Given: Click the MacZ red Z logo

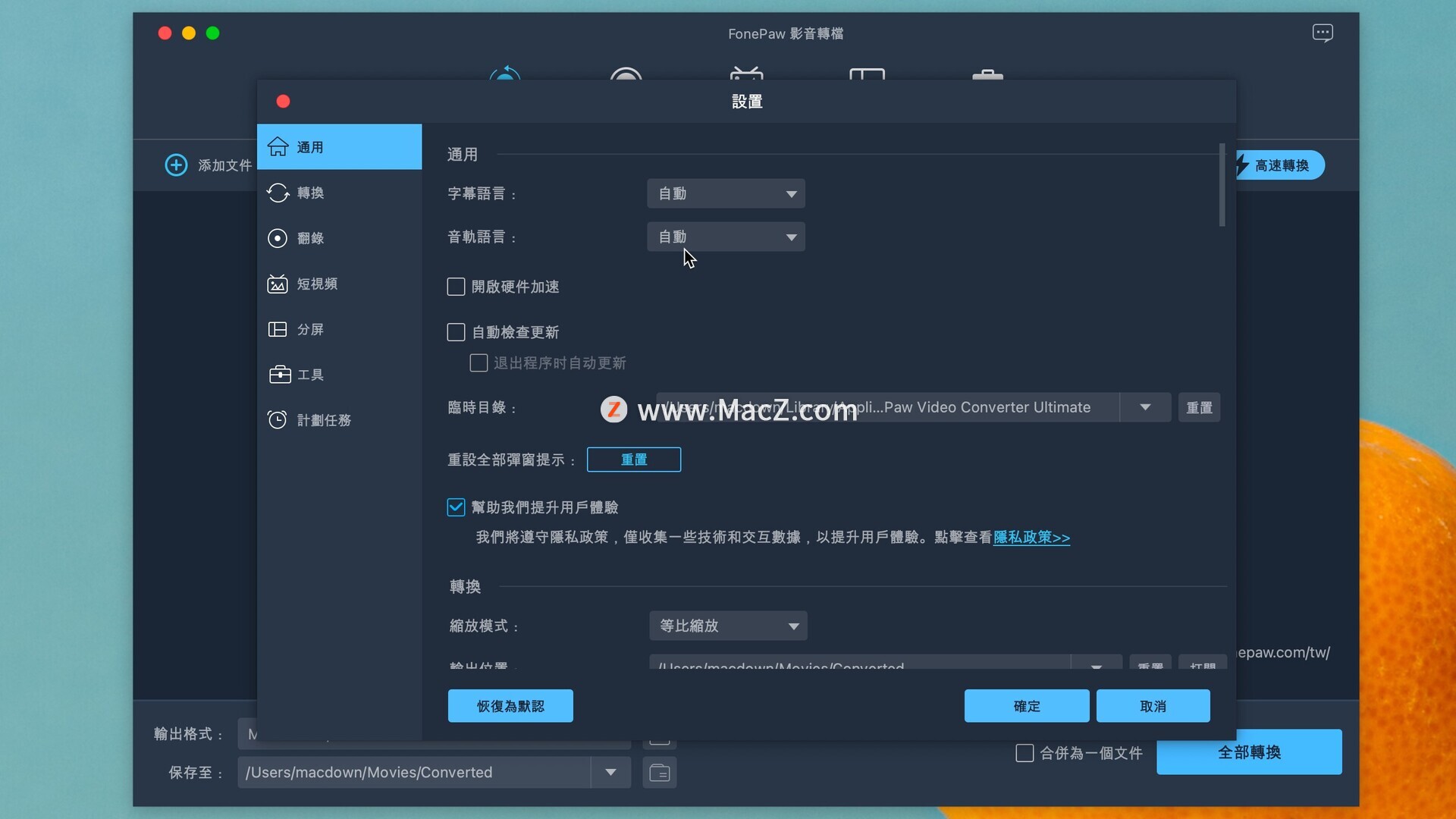Looking at the screenshot, I should tap(613, 409).
